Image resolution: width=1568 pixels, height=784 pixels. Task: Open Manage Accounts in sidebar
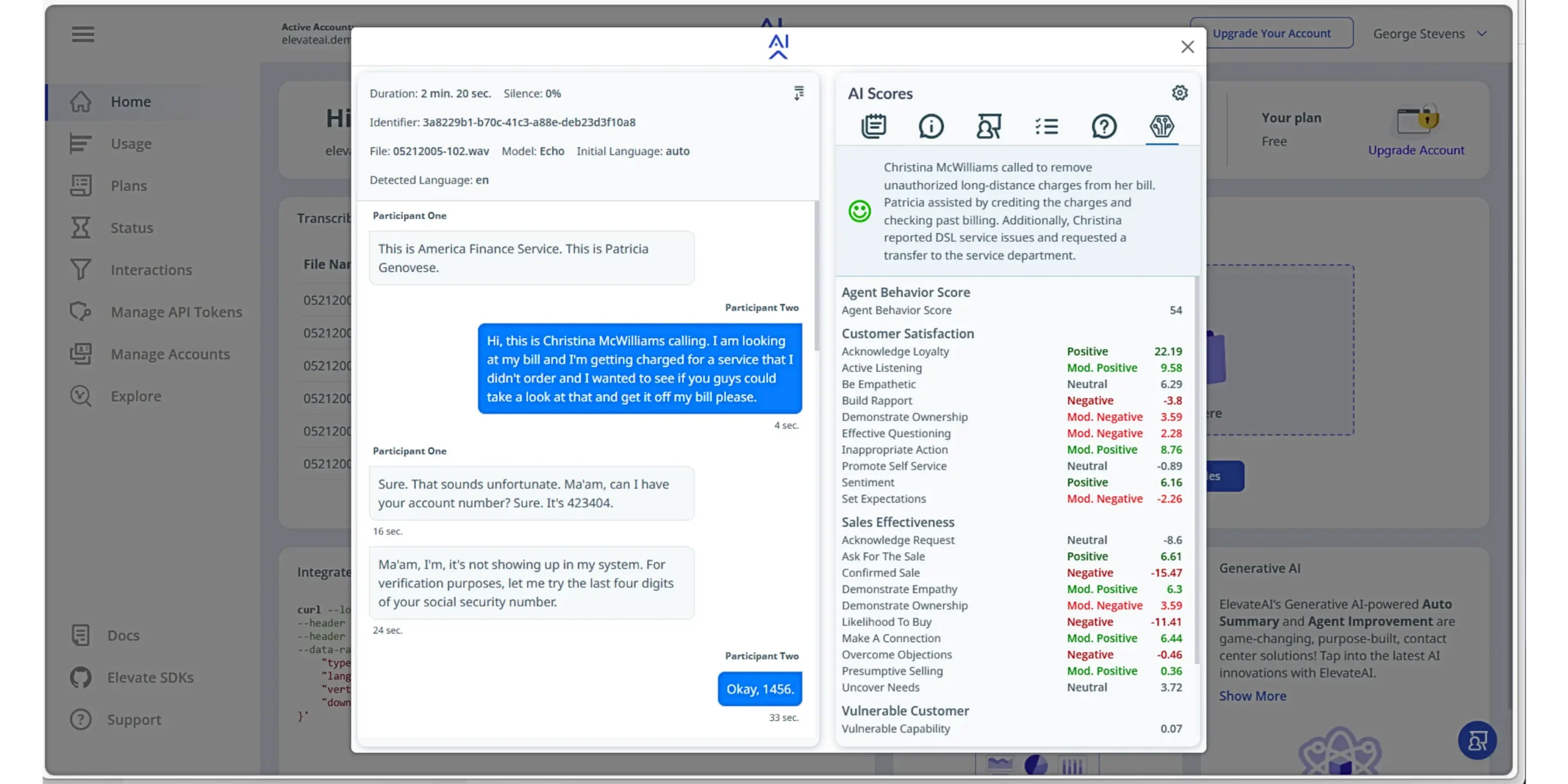coord(170,354)
